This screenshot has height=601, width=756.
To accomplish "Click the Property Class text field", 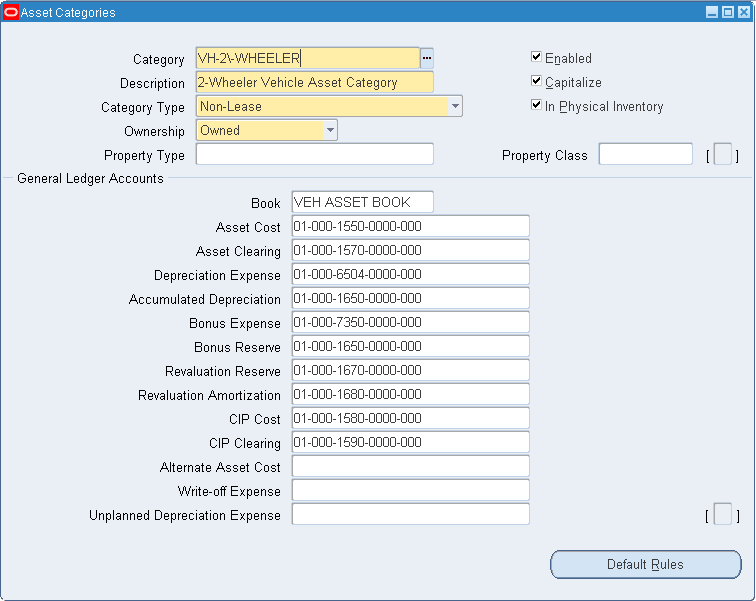I will pyautogui.click(x=645, y=155).
